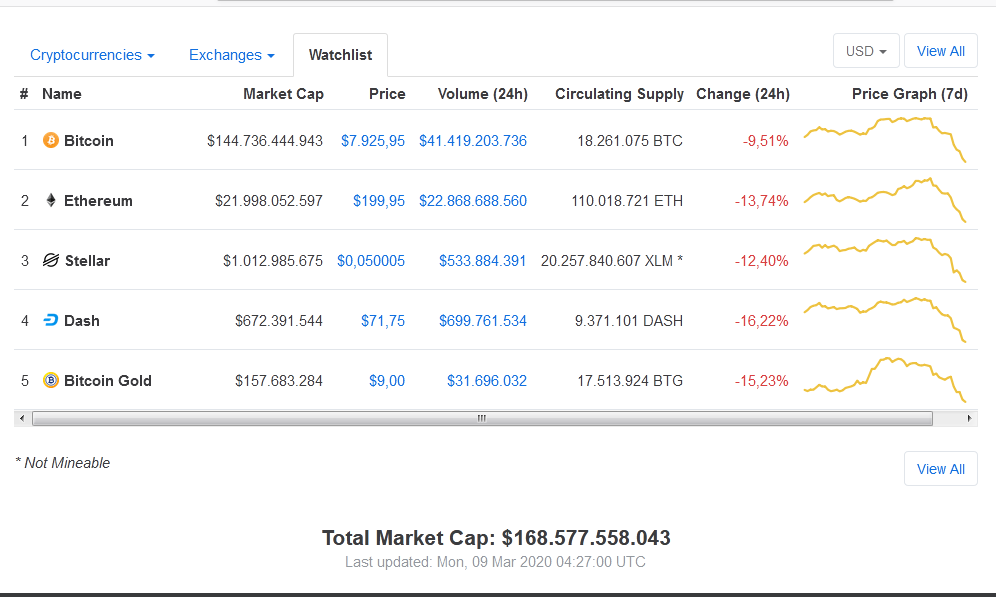Sort by the Price column header
996x597 pixels.
387,94
